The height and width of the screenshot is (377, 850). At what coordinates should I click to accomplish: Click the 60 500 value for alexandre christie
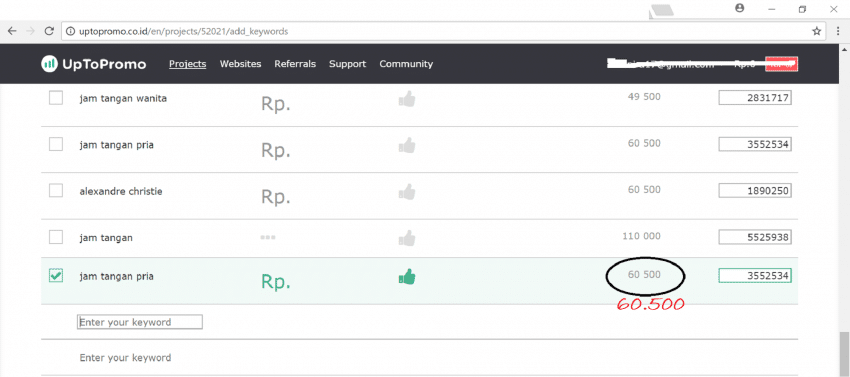[644, 189]
